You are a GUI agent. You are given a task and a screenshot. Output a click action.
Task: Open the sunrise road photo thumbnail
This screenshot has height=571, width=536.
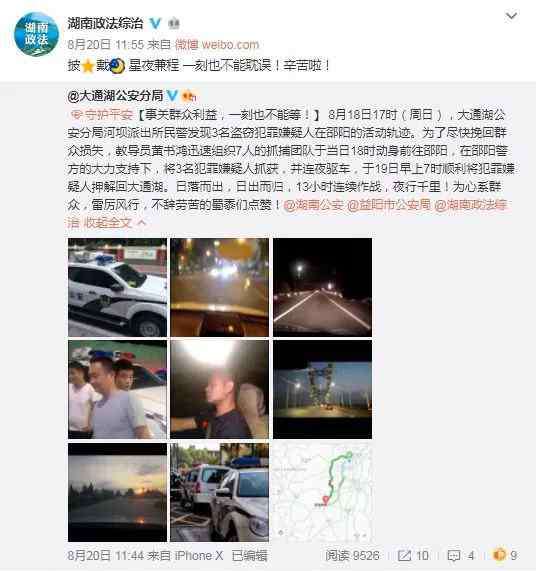coord(117,492)
